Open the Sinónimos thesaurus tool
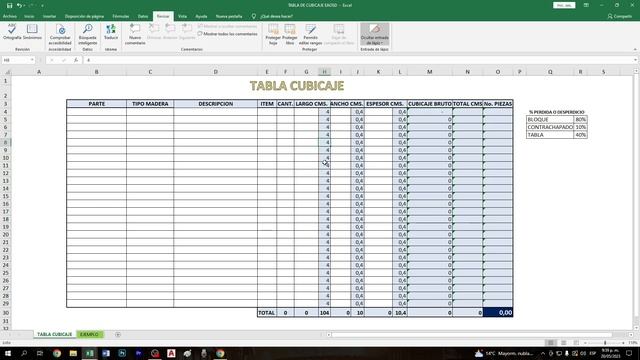This screenshot has width=640, height=360. 32,32
